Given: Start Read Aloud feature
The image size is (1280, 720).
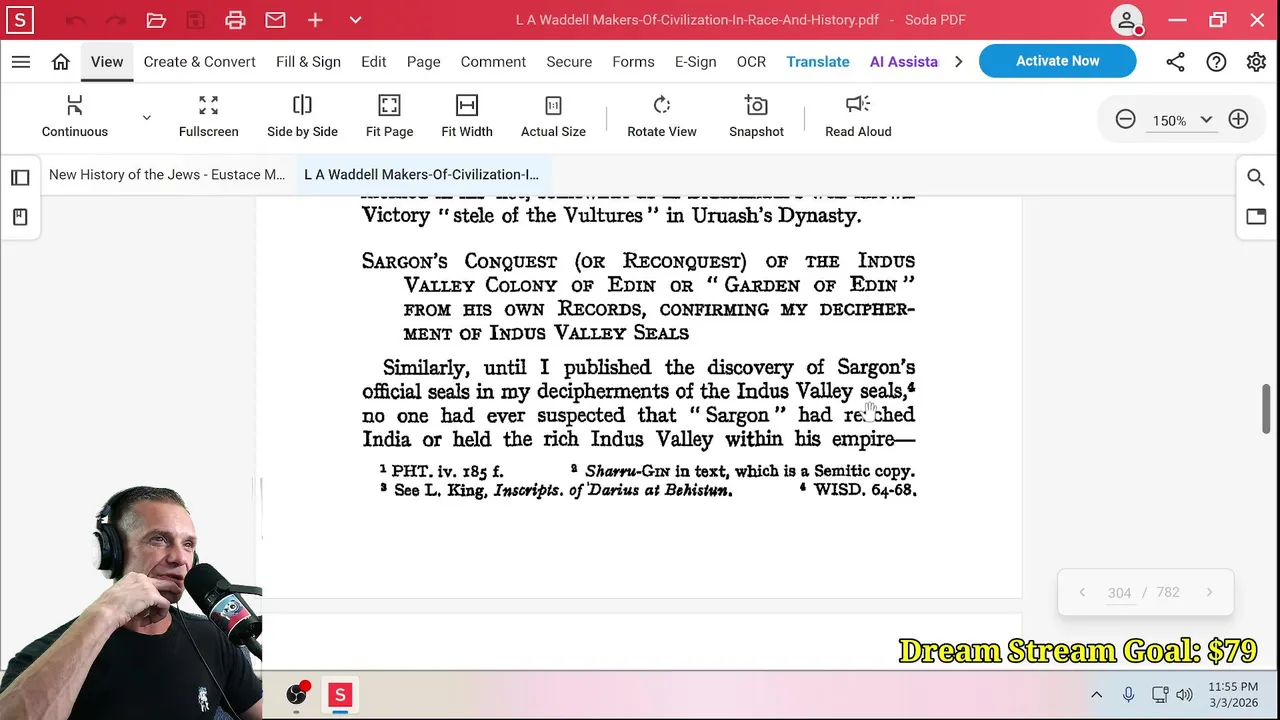Looking at the screenshot, I should pos(858,116).
